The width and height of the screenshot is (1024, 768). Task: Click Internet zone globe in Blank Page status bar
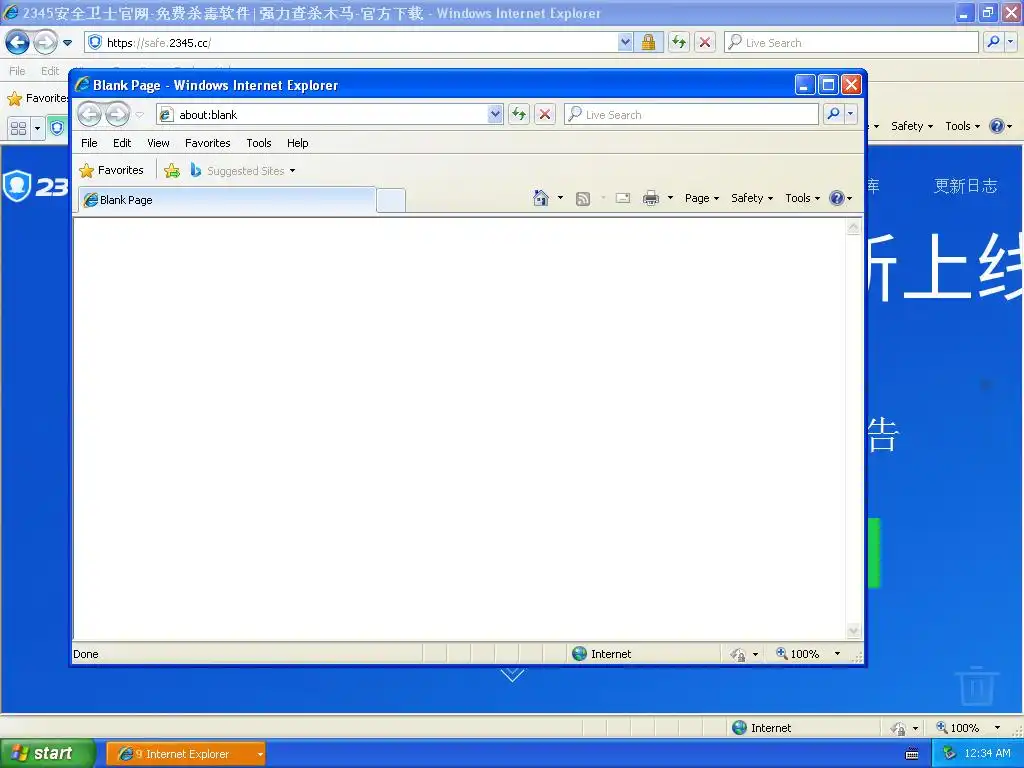click(x=579, y=654)
